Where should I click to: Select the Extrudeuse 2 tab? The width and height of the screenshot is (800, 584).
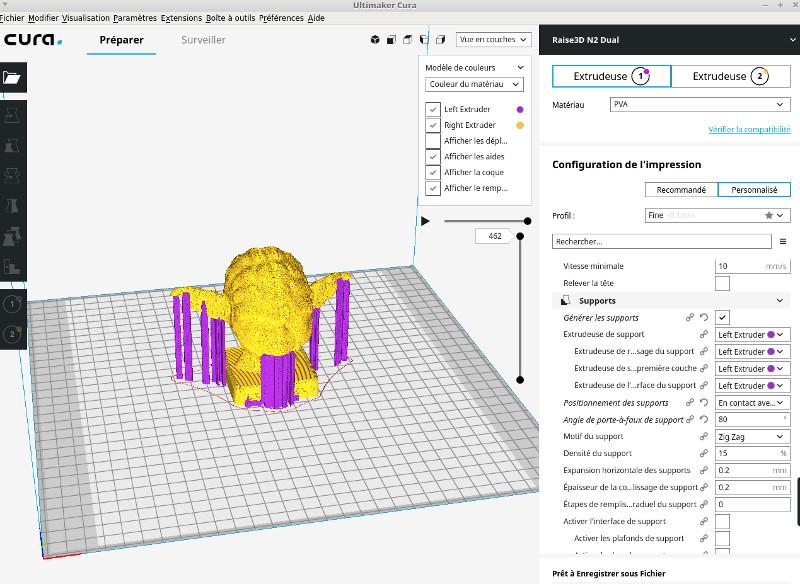click(x=731, y=77)
